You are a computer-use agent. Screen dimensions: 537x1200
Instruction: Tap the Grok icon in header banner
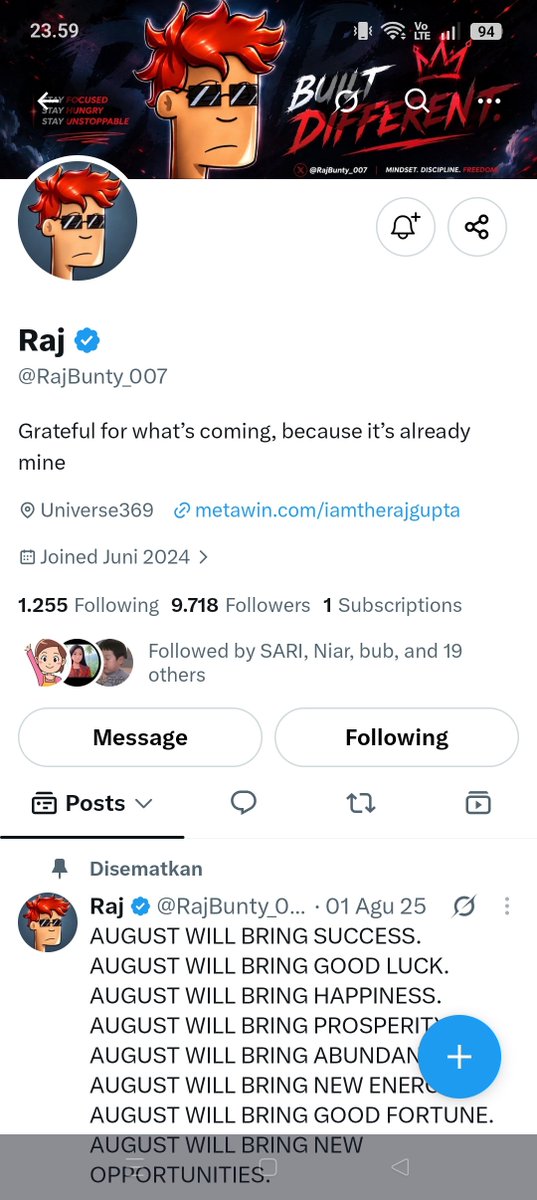coord(346,100)
